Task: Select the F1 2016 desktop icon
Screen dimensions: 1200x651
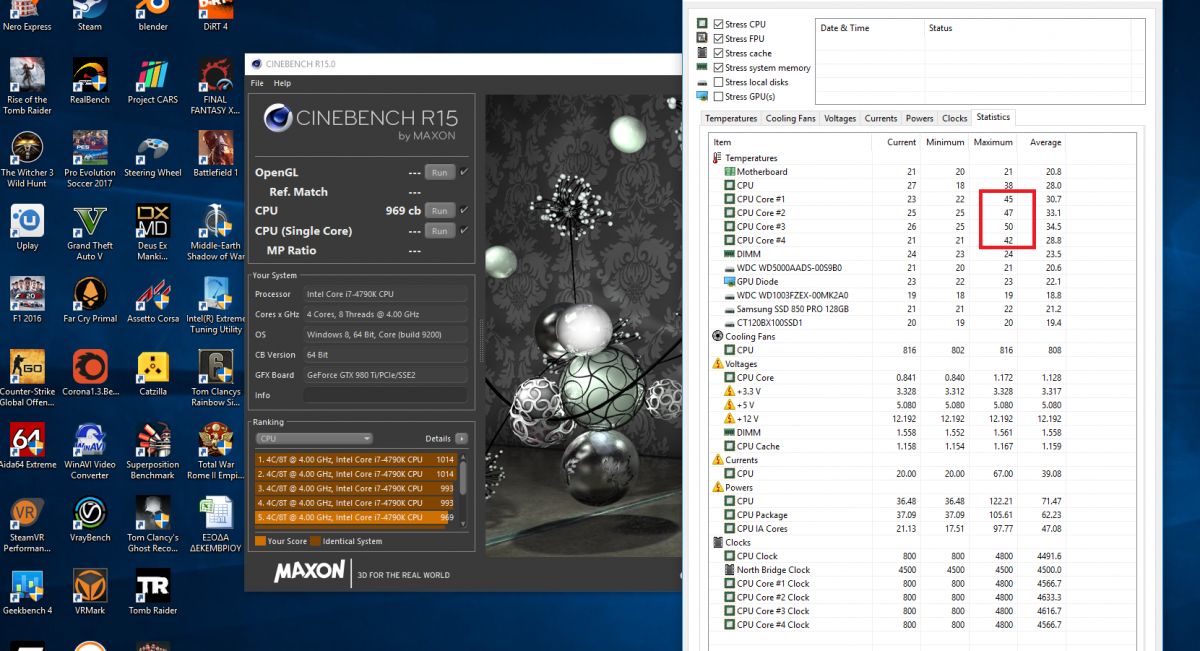Action: pyautogui.click(x=27, y=300)
